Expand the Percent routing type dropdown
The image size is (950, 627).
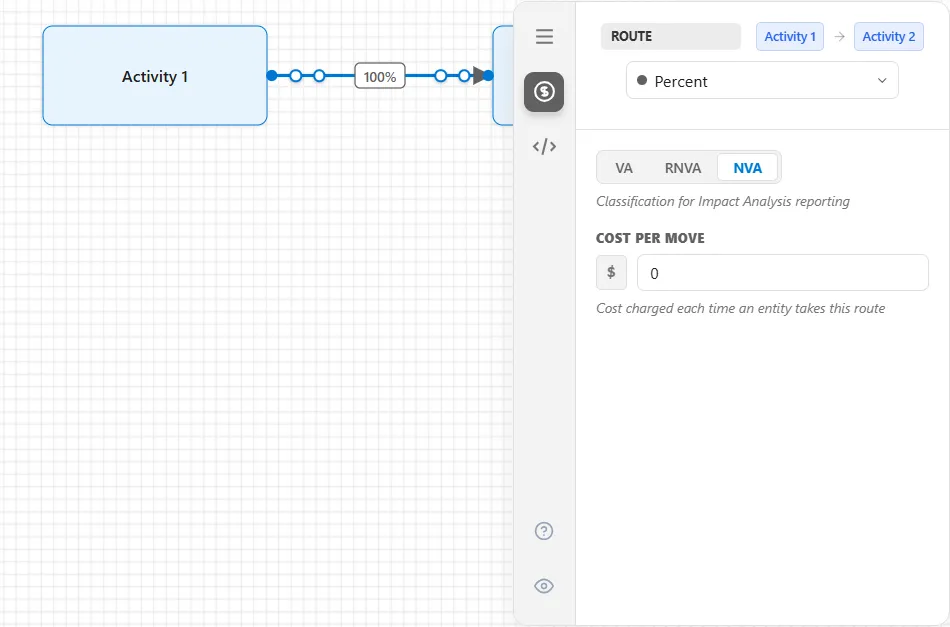[762, 81]
